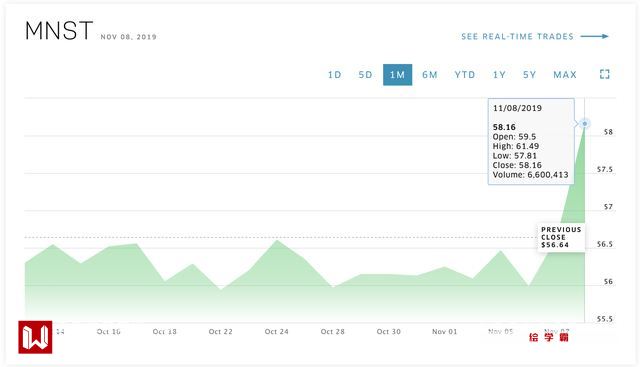
Task: Click the Oct 16 axis label
Action: (109, 331)
